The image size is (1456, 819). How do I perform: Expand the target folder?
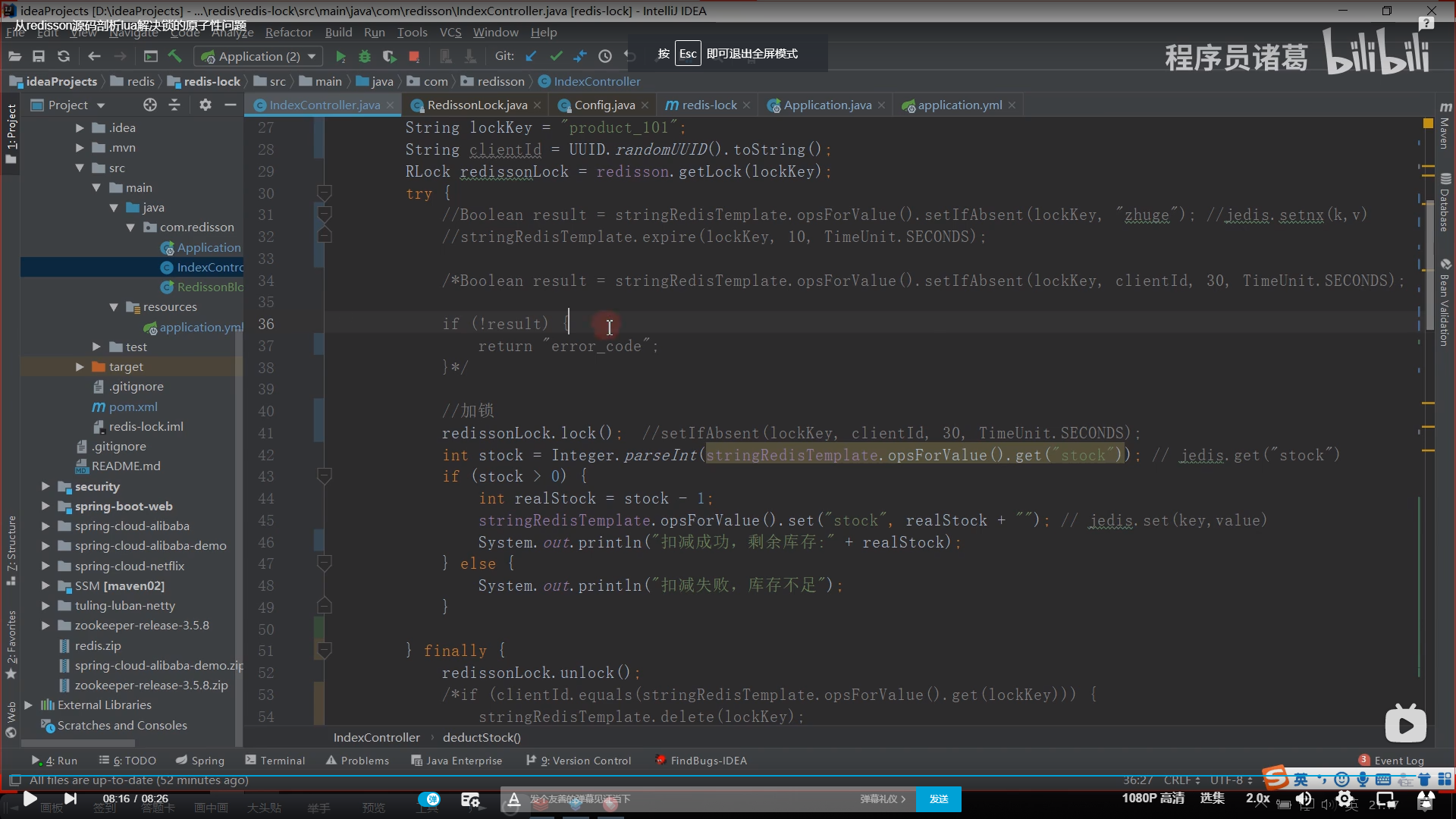[80, 367]
